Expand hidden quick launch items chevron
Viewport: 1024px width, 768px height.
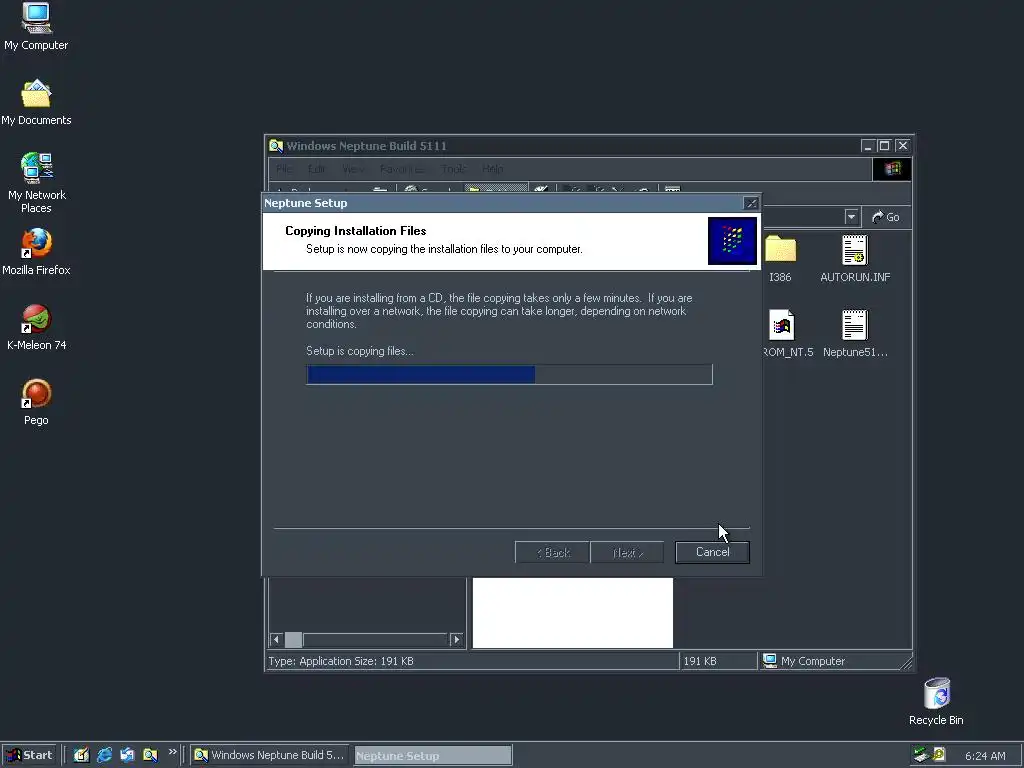click(172, 752)
